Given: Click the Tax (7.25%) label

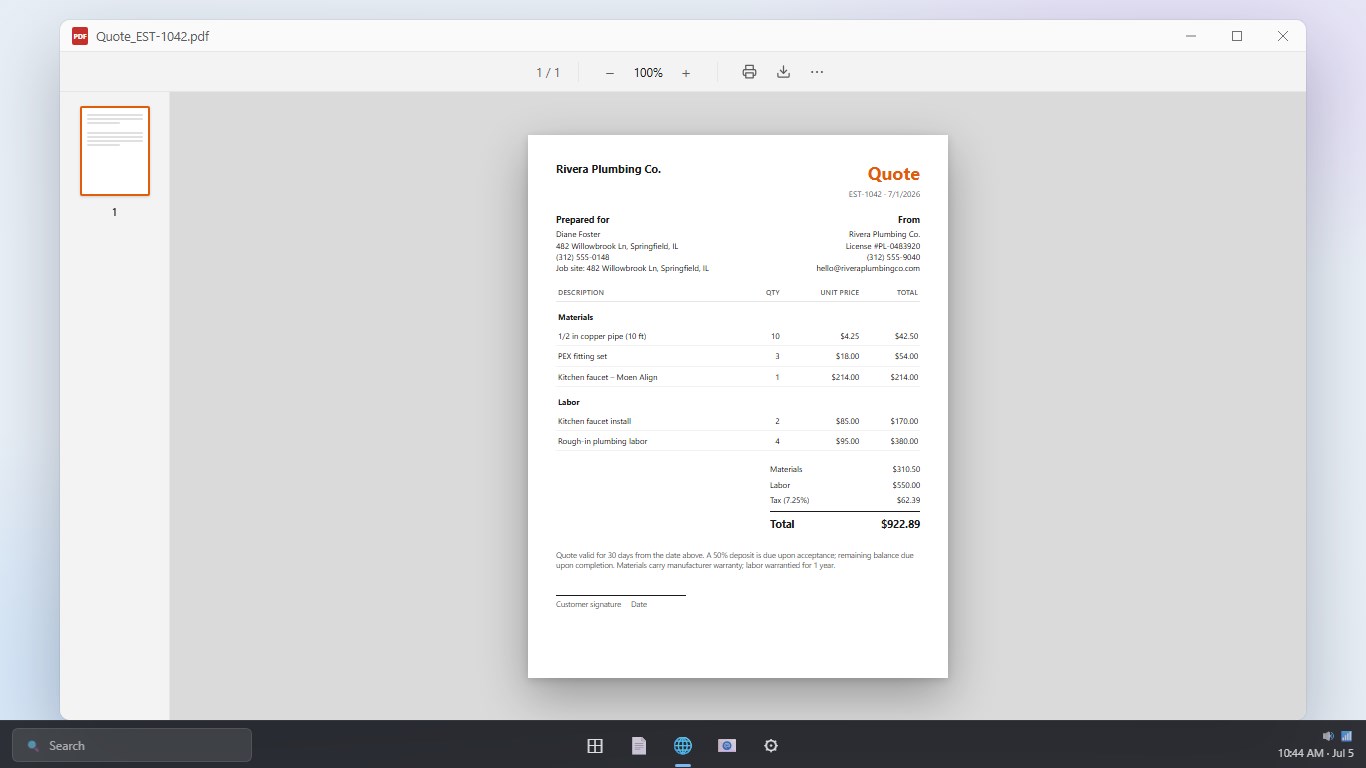Looking at the screenshot, I should (x=789, y=500).
